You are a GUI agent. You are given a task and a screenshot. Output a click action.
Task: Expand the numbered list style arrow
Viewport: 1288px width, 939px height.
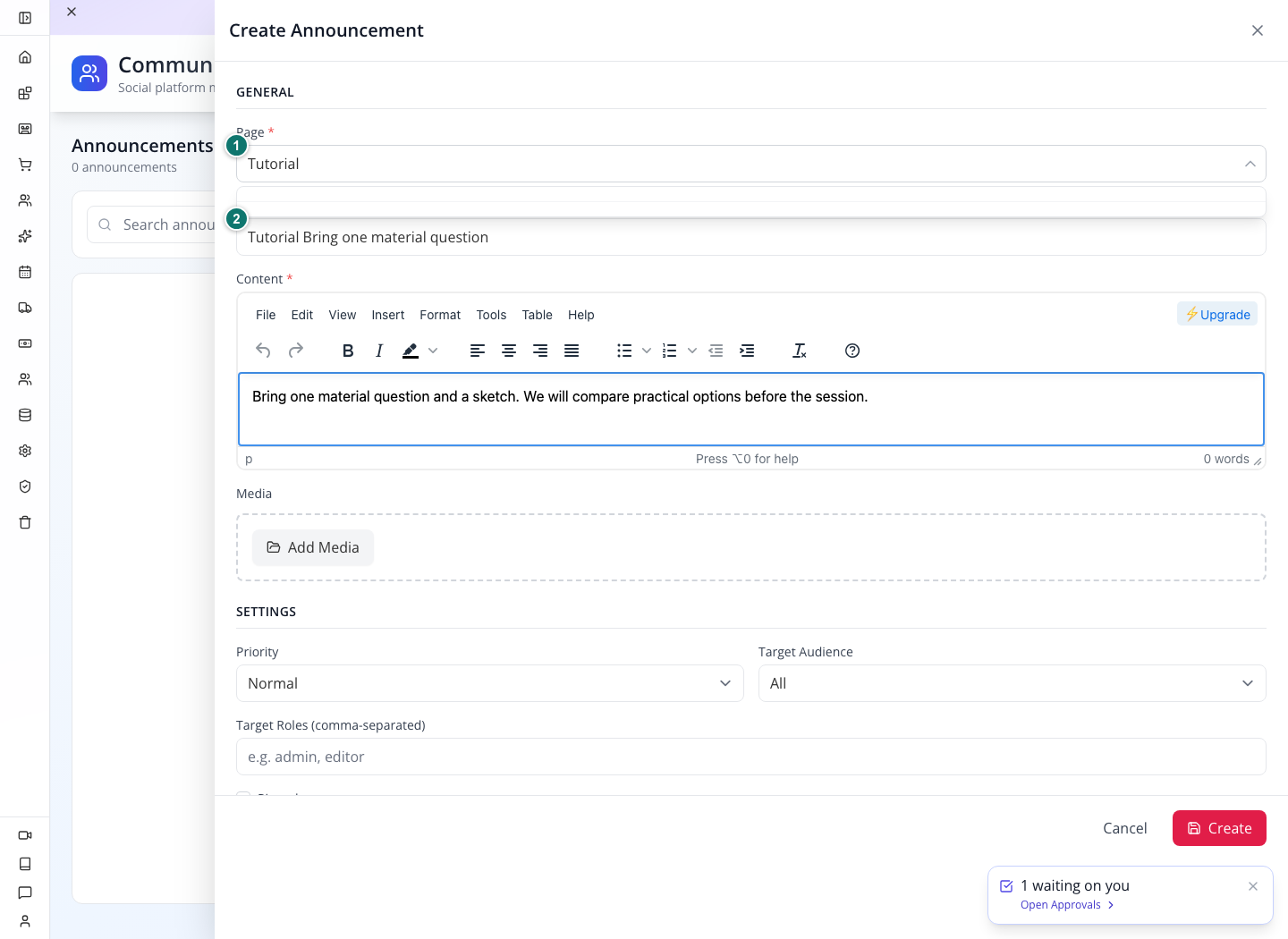(692, 351)
